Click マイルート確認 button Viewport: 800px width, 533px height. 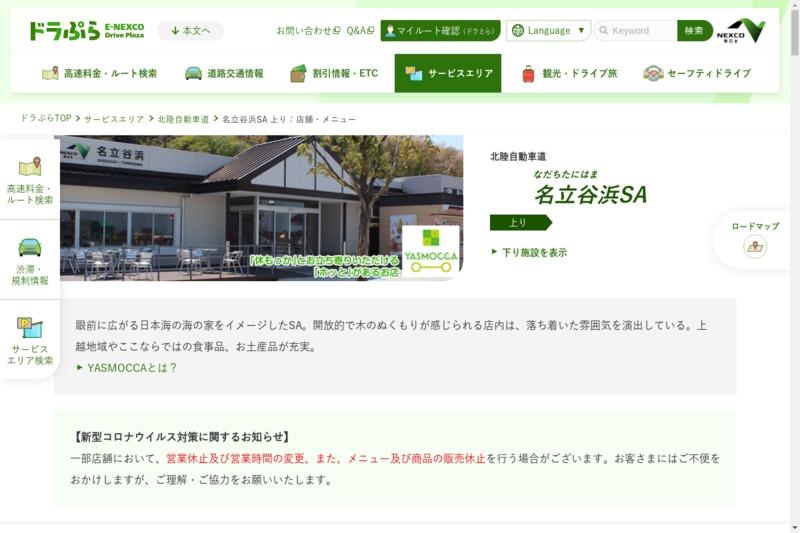[x=440, y=31]
